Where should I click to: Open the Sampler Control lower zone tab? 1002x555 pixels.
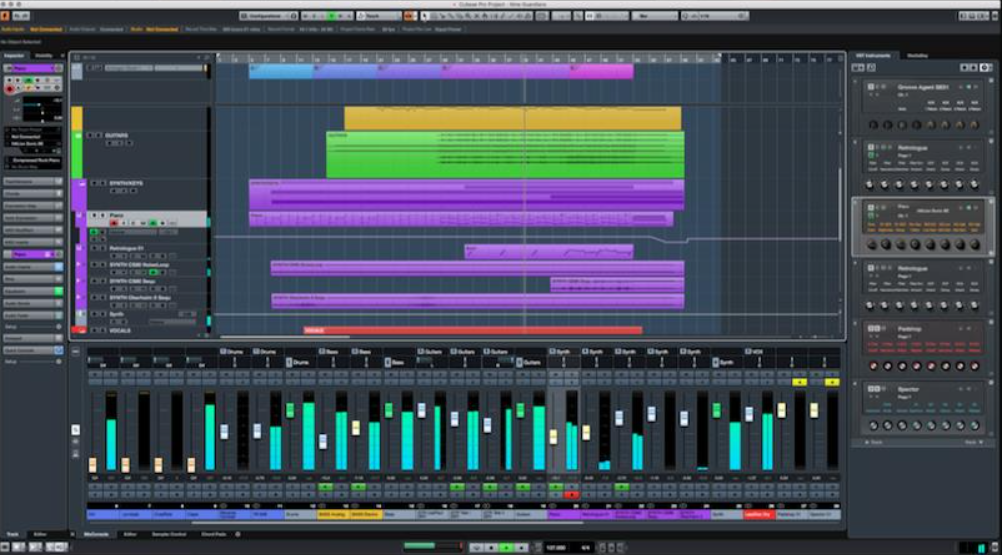pos(169,535)
